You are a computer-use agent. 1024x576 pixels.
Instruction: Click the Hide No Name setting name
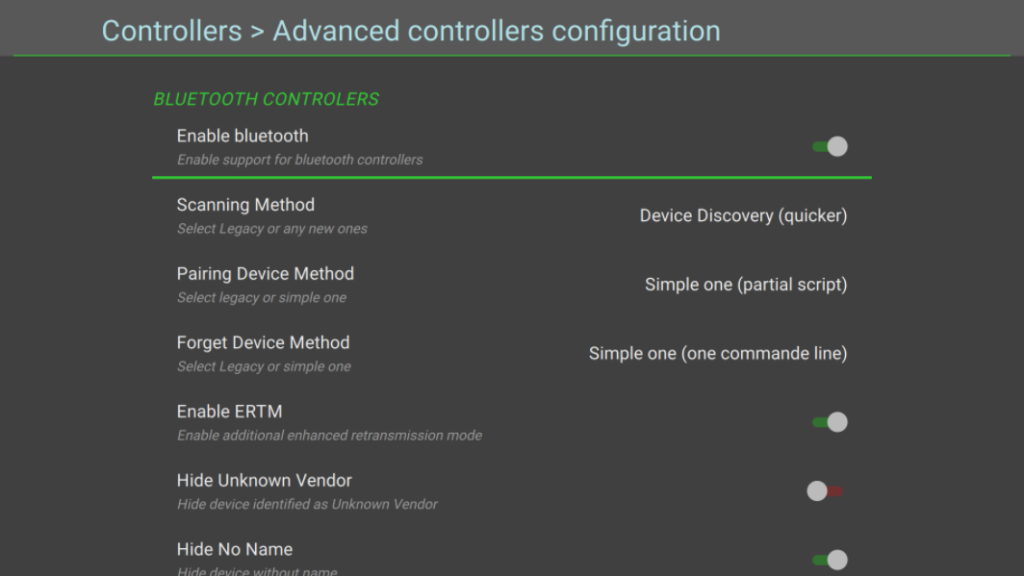pyautogui.click(x=234, y=549)
